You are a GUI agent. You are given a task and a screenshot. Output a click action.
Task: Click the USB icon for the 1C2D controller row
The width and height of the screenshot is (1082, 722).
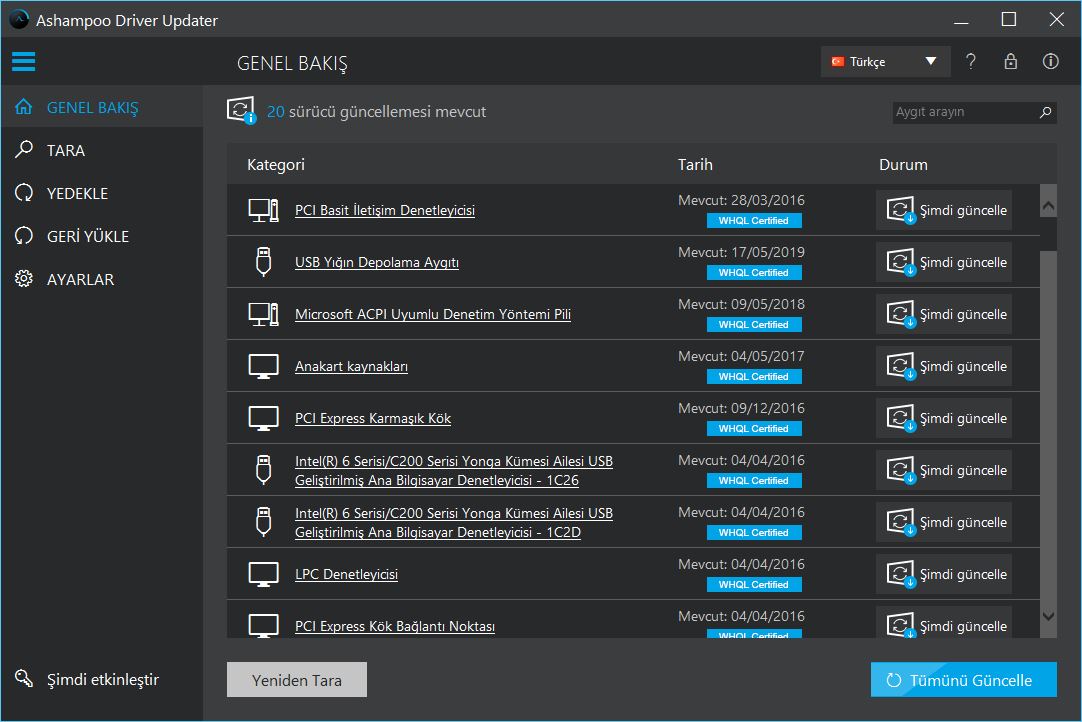point(264,522)
